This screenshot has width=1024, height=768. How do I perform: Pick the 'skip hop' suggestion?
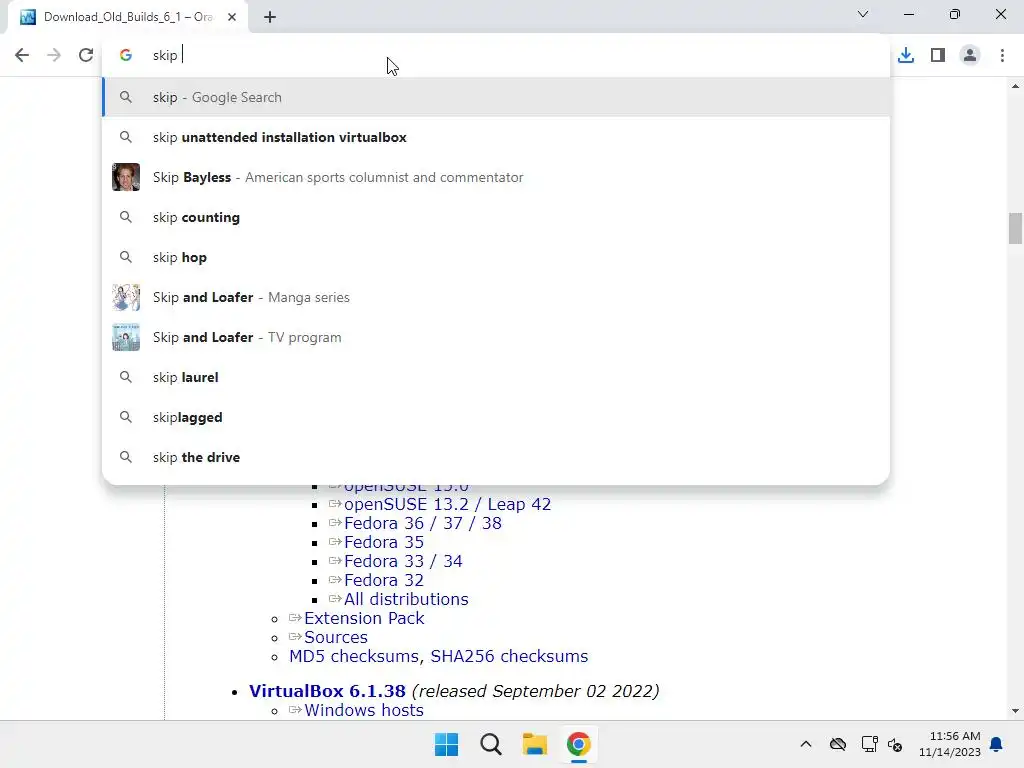click(496, 257)
